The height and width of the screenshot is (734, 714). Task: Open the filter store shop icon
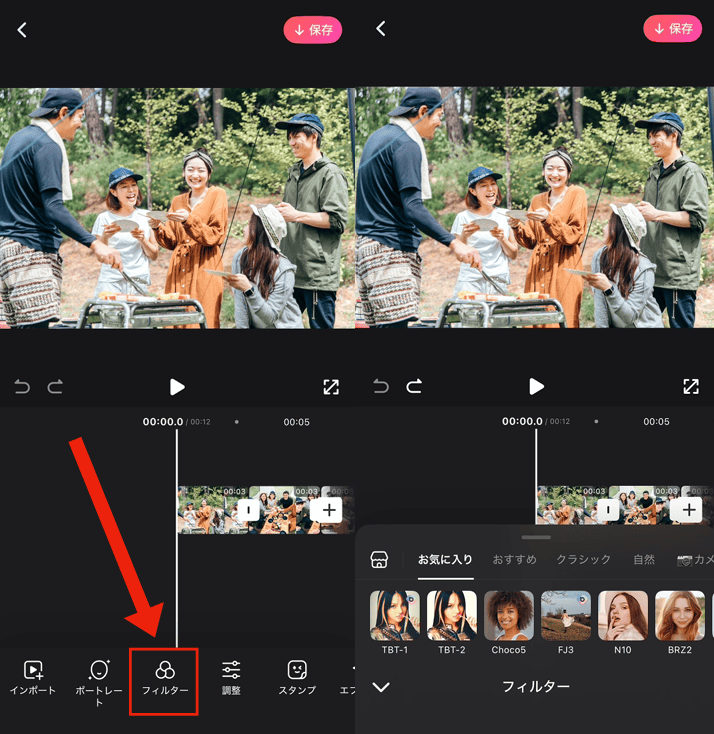click(379, 560)
